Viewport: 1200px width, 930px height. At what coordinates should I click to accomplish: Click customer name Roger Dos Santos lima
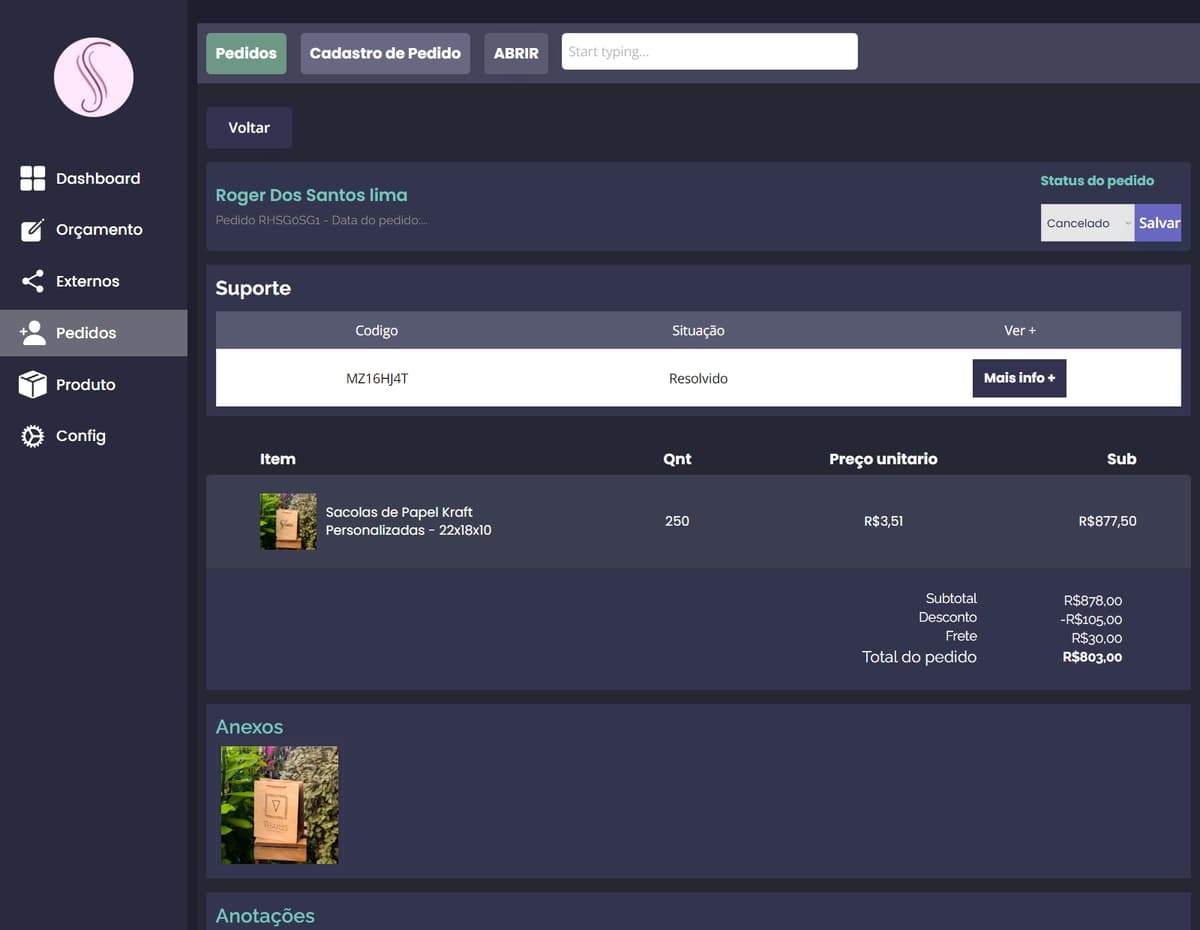311,195
